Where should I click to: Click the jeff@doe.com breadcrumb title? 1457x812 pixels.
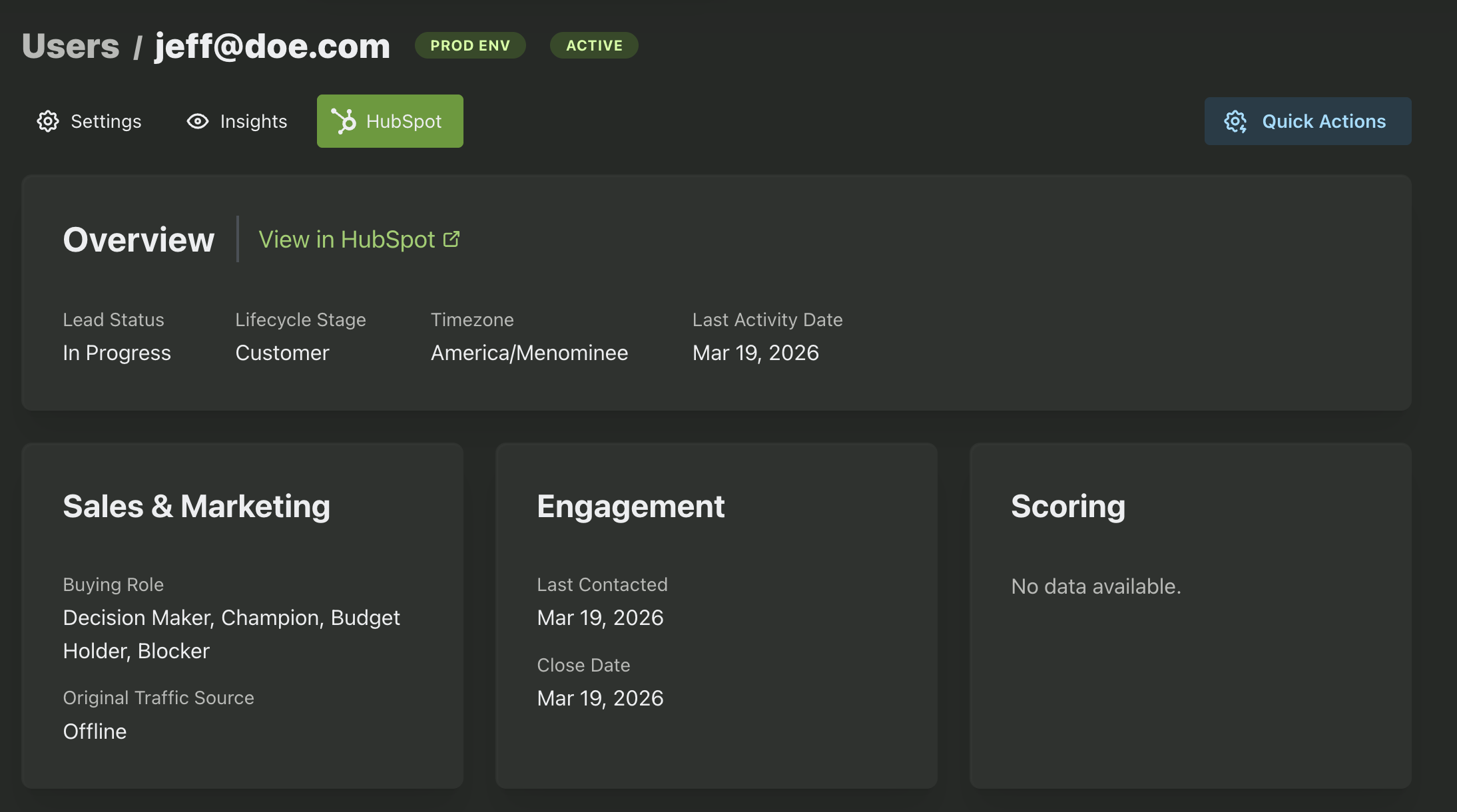click(x=272, y=45)
